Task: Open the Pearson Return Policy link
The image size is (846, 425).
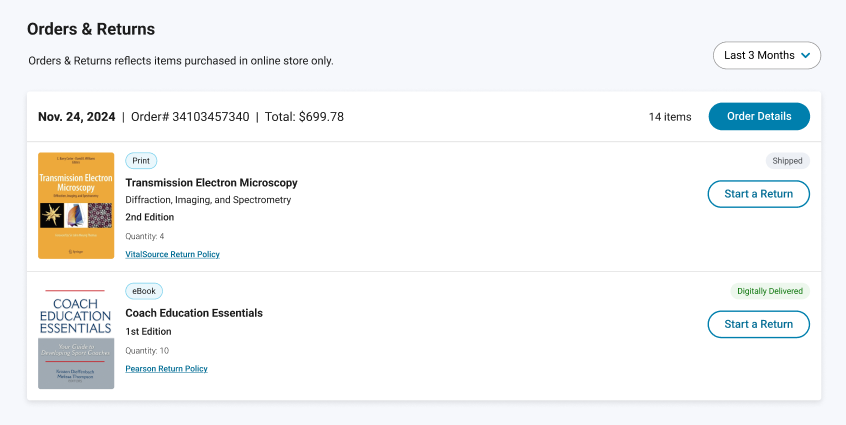Action: coord(166,369)
